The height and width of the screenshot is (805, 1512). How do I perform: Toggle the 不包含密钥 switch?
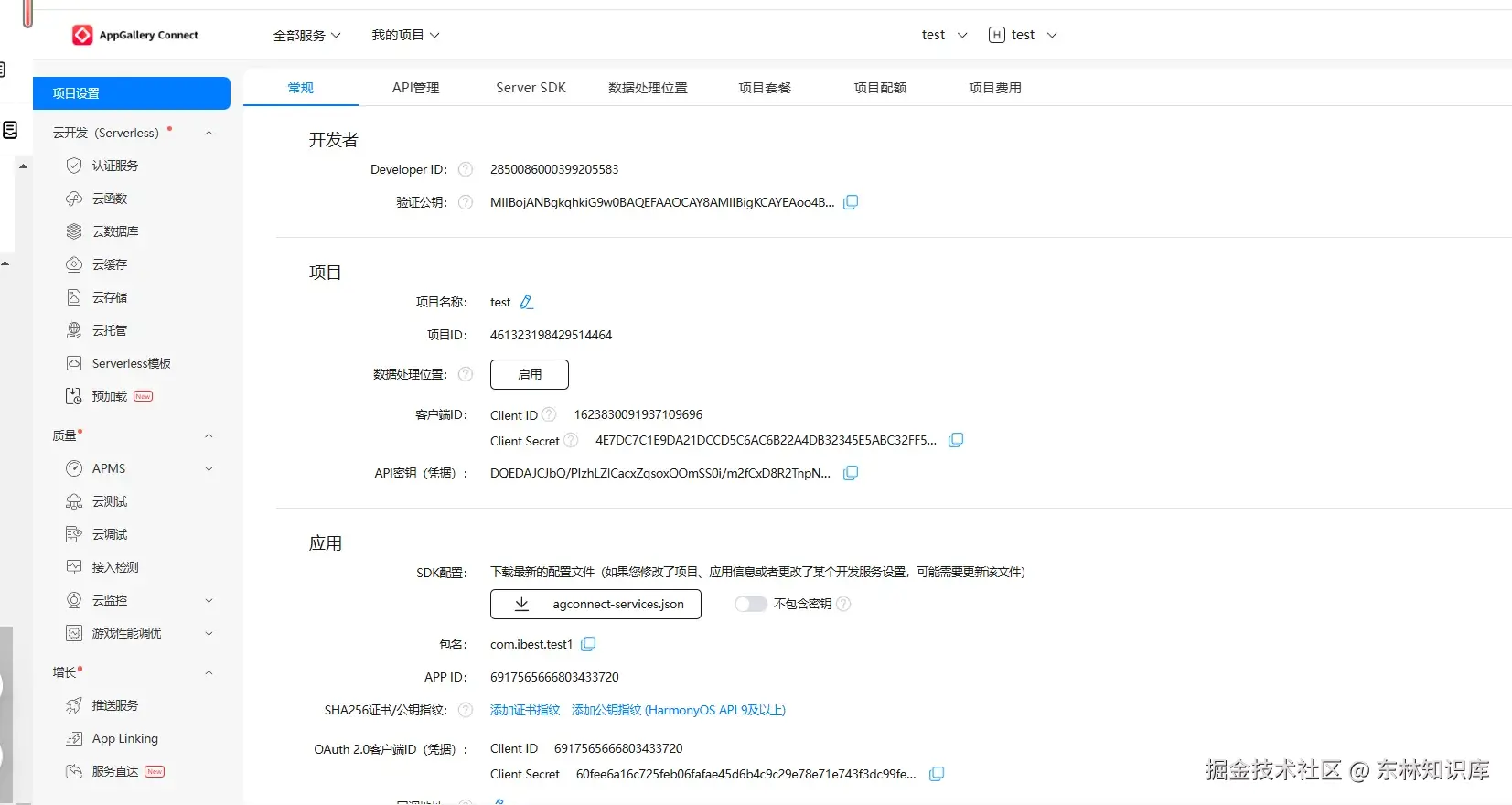[x=750, y=604]
